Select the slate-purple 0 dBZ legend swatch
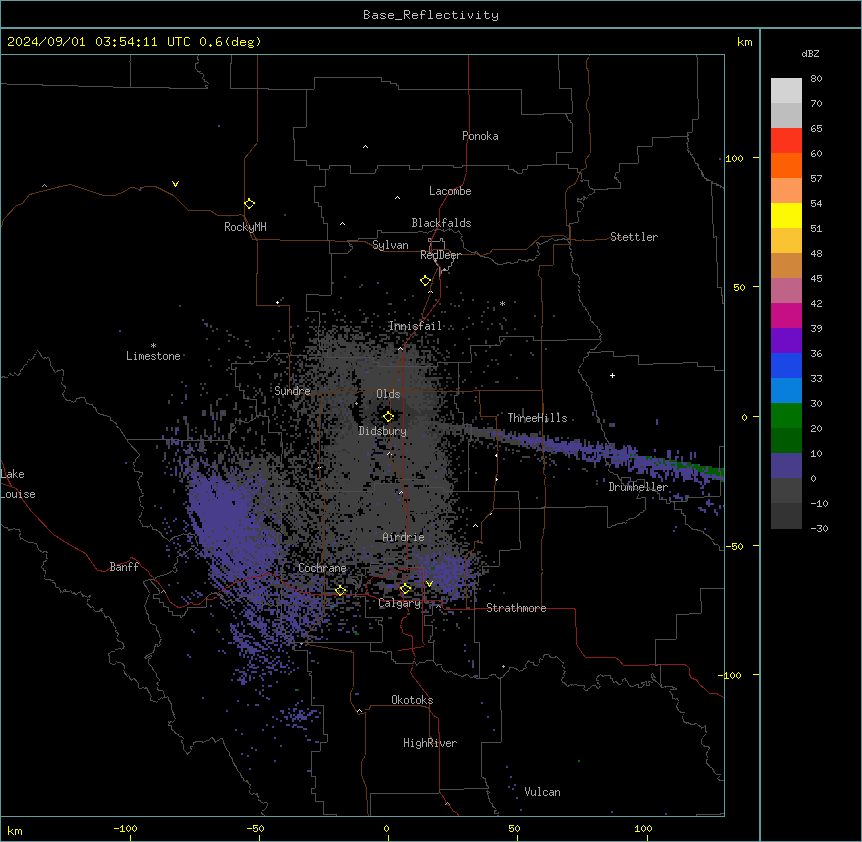The height and width of the screenshot is (842, 862). (x=786, y=466)
